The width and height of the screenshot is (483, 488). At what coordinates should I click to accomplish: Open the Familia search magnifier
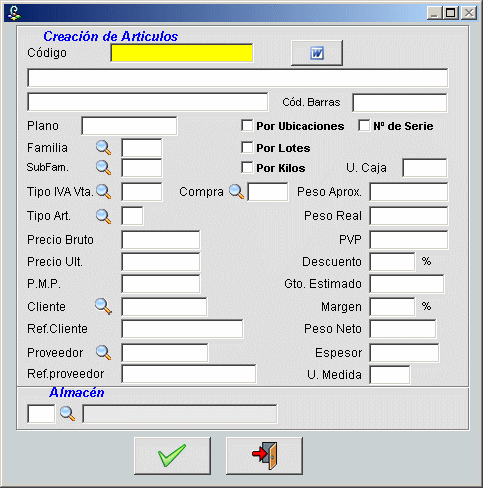pos(103,148)
